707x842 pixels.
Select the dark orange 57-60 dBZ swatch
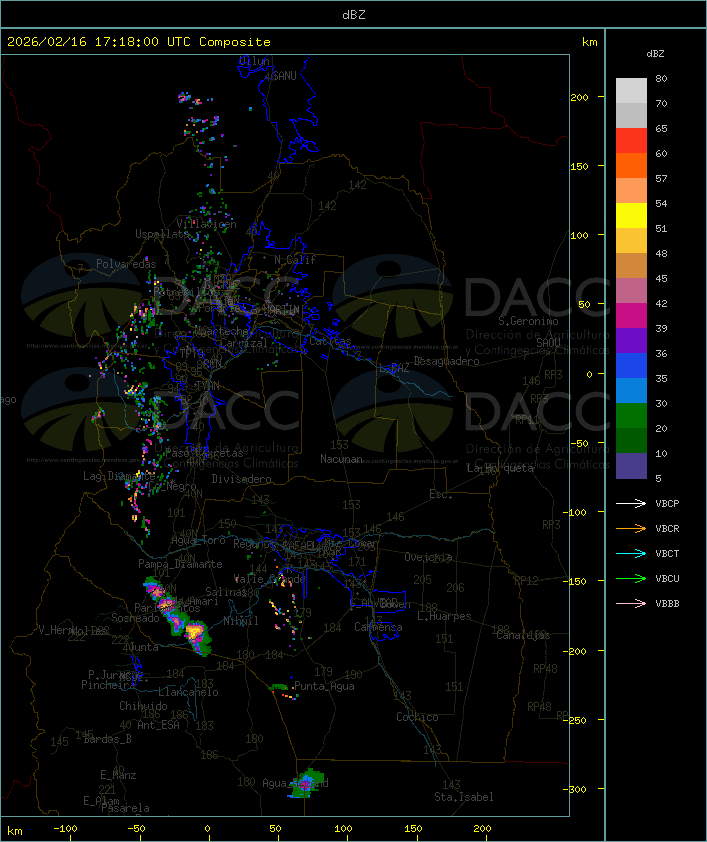point(631,166)
